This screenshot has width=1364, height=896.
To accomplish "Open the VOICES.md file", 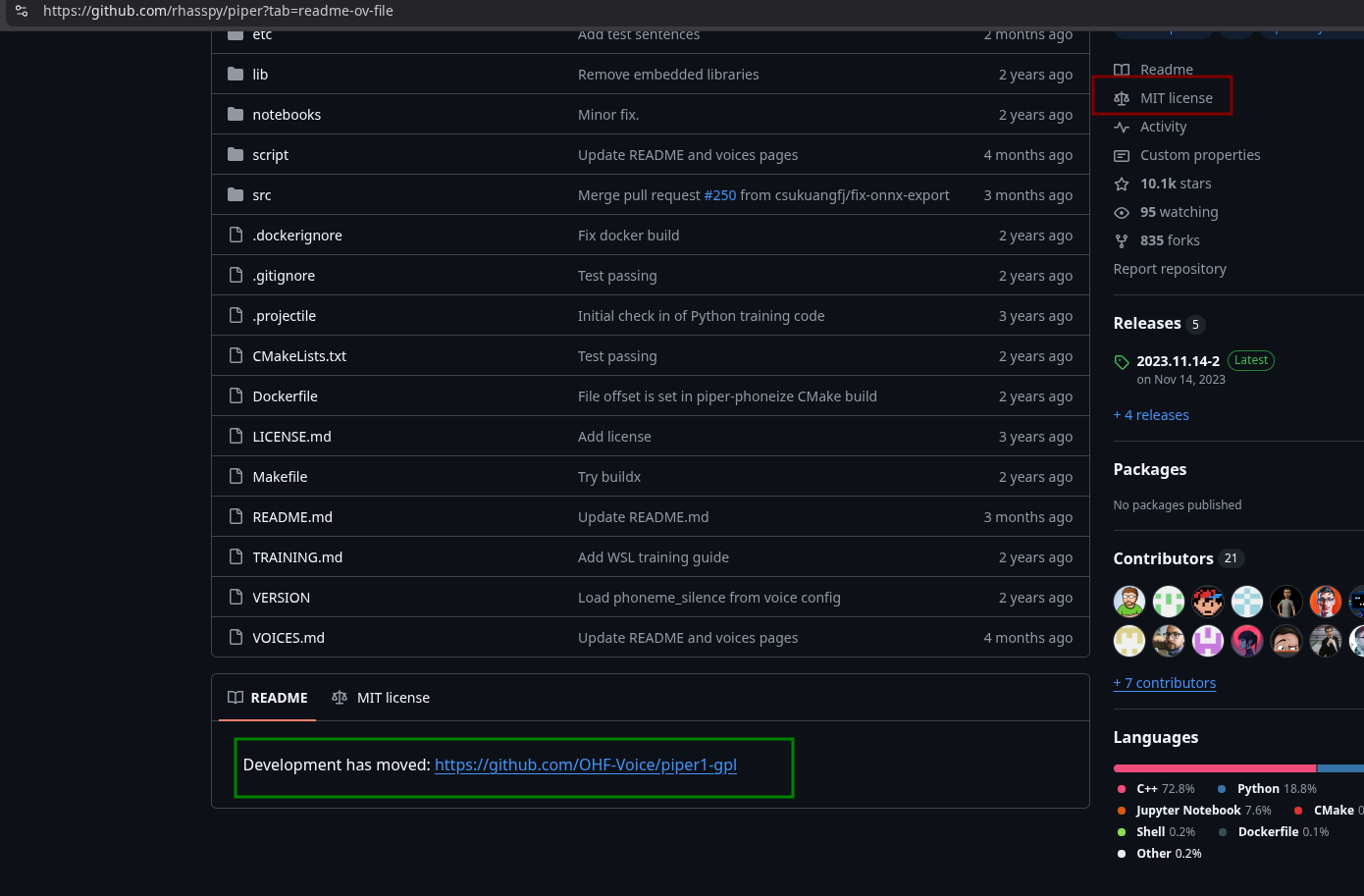I will tap(289, 638).
